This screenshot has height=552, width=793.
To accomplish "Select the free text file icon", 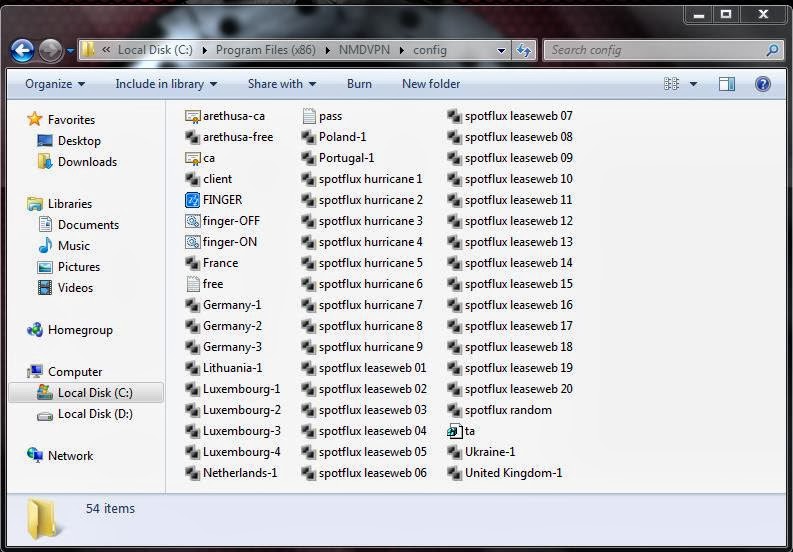I will (192, 284).
